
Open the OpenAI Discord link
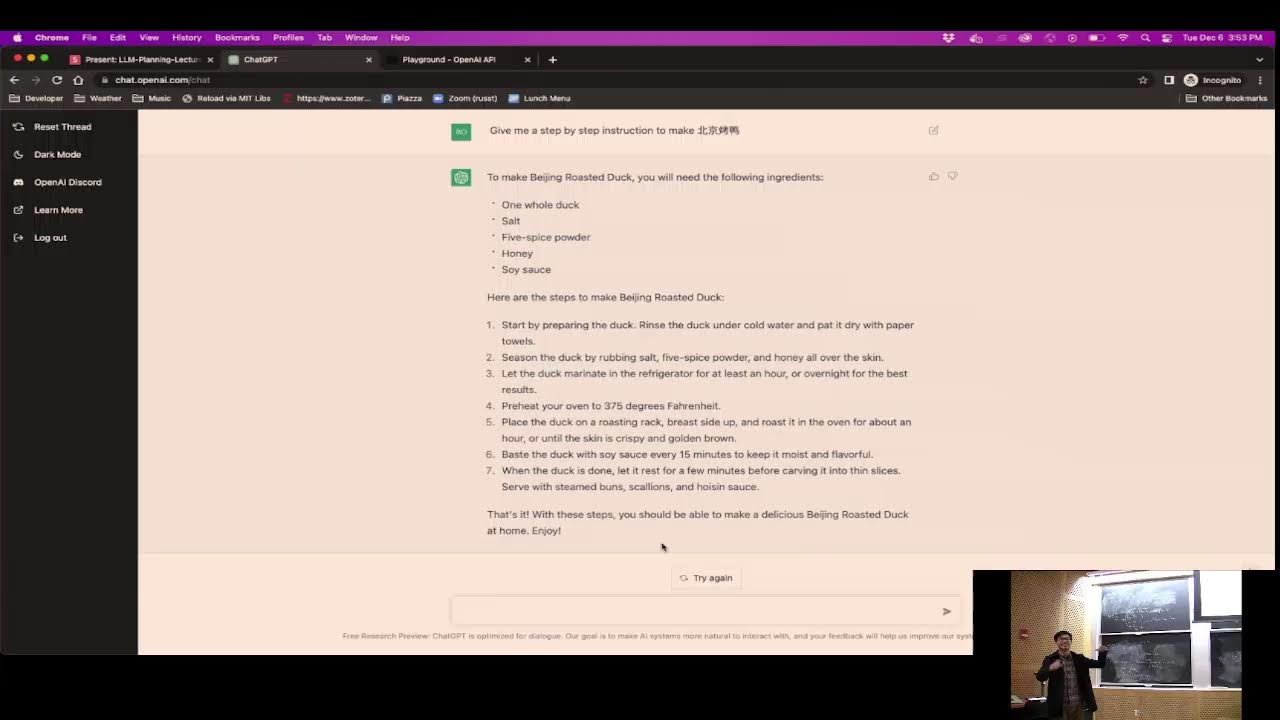58,182
